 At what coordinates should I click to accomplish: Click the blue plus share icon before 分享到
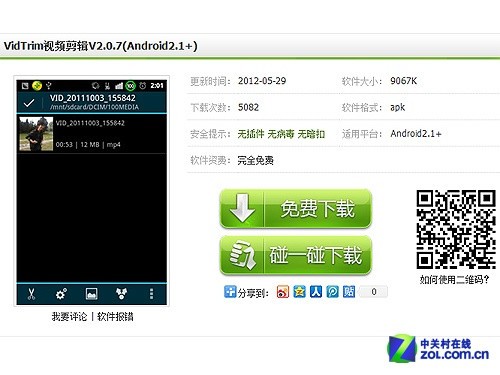point(230,292)
